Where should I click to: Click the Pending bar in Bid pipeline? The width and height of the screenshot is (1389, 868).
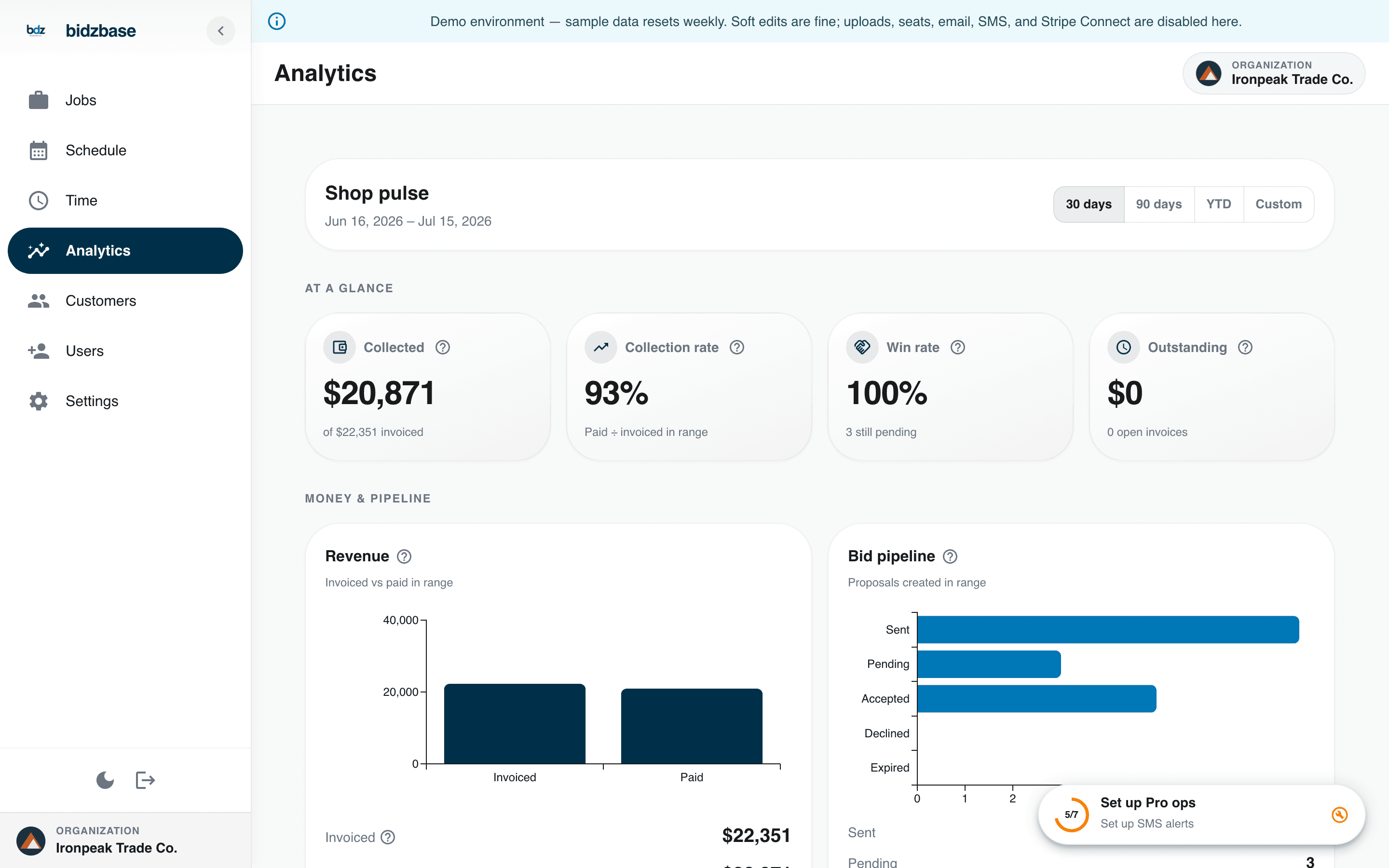click(x=989, y=664)
